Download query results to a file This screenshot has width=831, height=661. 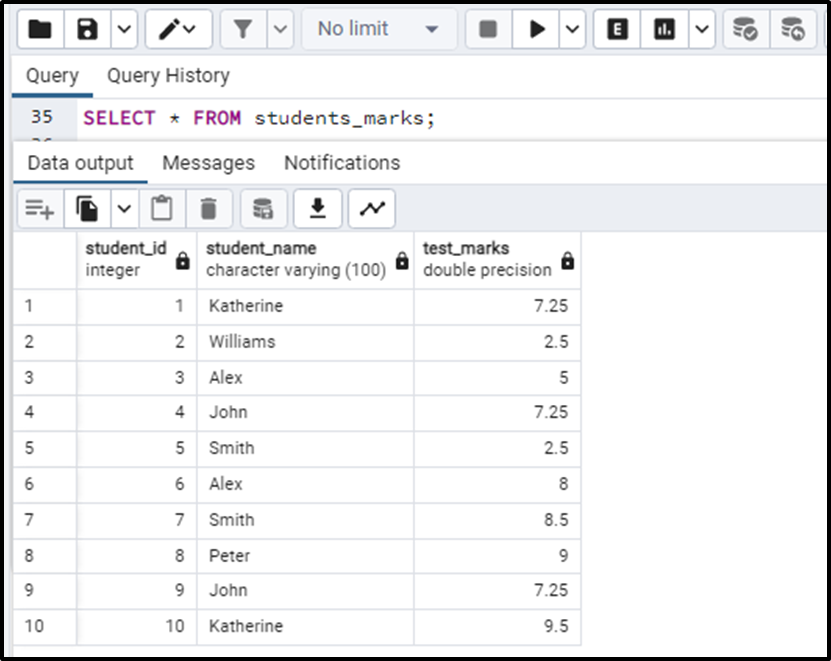point(319,208)
